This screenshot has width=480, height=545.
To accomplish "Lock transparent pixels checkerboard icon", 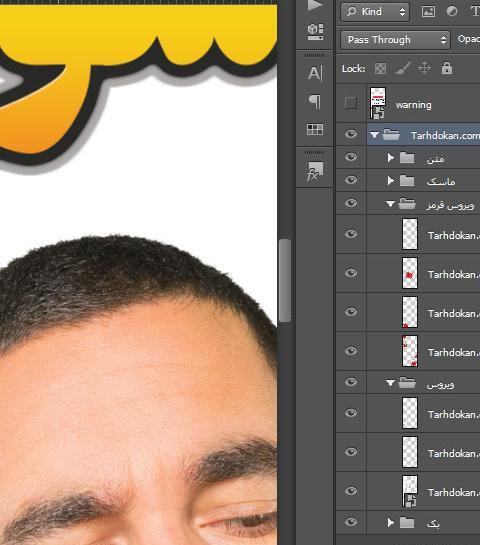I will 380,68.
